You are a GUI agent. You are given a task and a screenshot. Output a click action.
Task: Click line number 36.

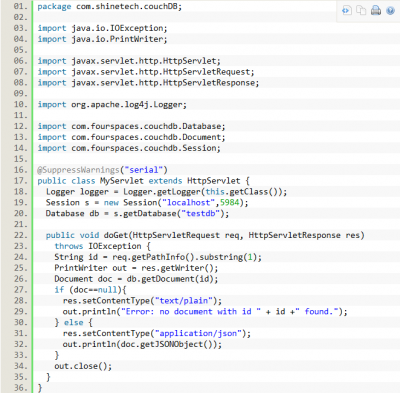pos(21,388)
